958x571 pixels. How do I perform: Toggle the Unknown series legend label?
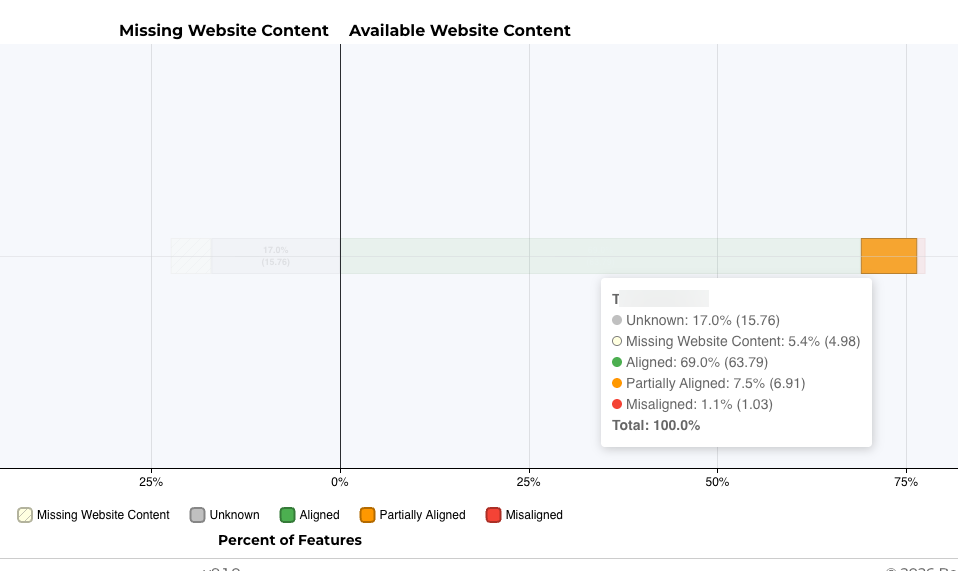point(234,515)
